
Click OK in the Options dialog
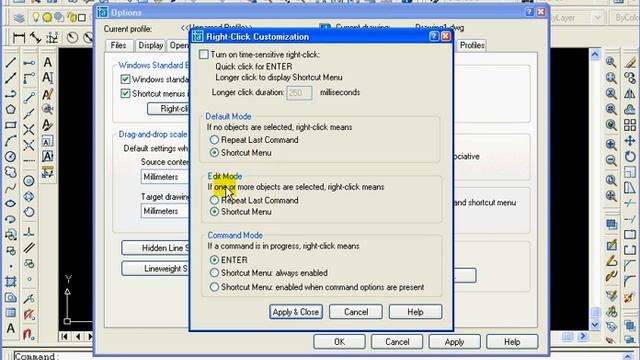(x=339, y=342)
